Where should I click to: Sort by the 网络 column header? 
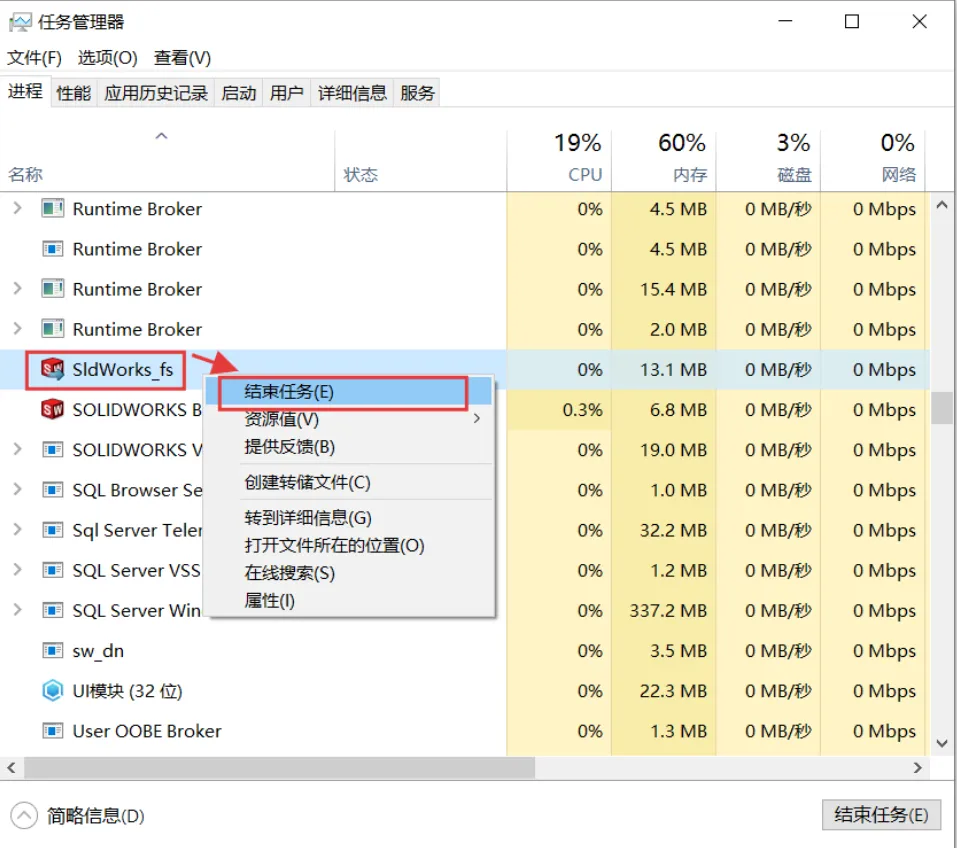872,161
